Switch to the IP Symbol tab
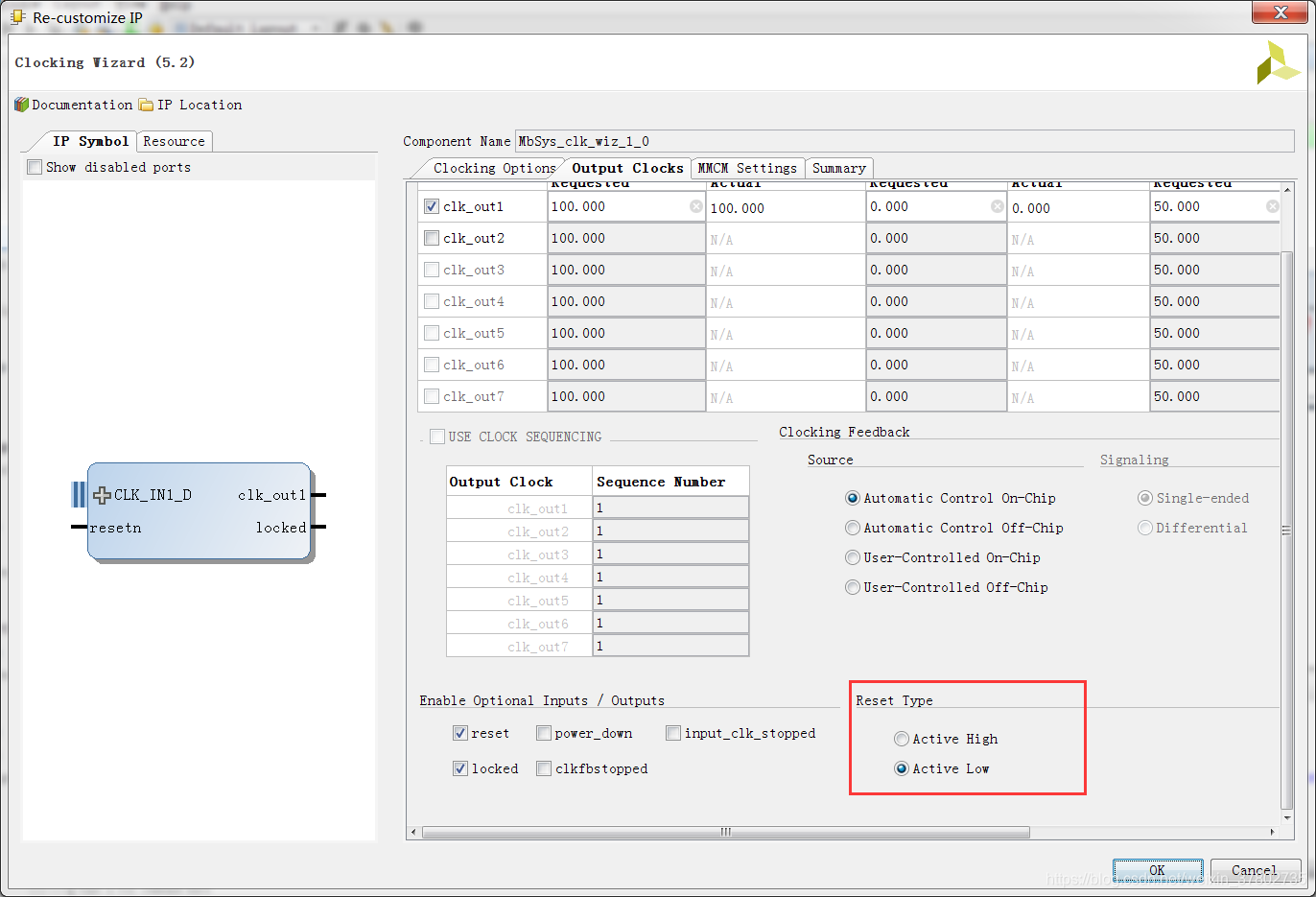The image size is (1316, 897). pyautogui.click(x=90, y=141)
